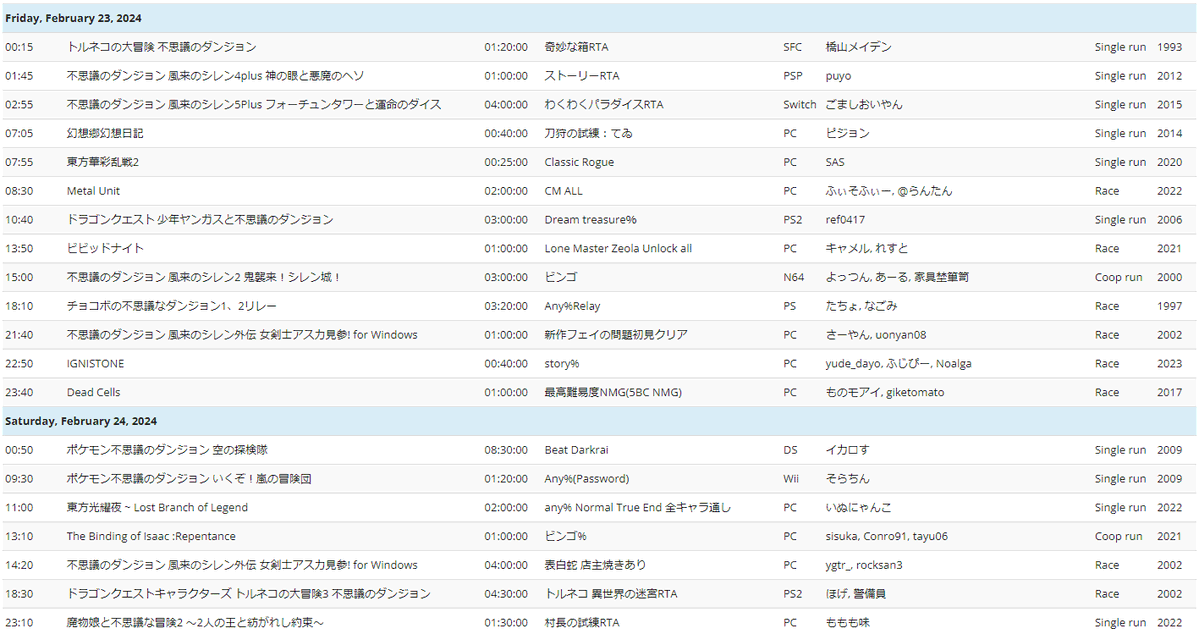Click the year '1997'
Image resolution: width=1199 pixels, height=634 pixels.
[x=1169, y=306]
